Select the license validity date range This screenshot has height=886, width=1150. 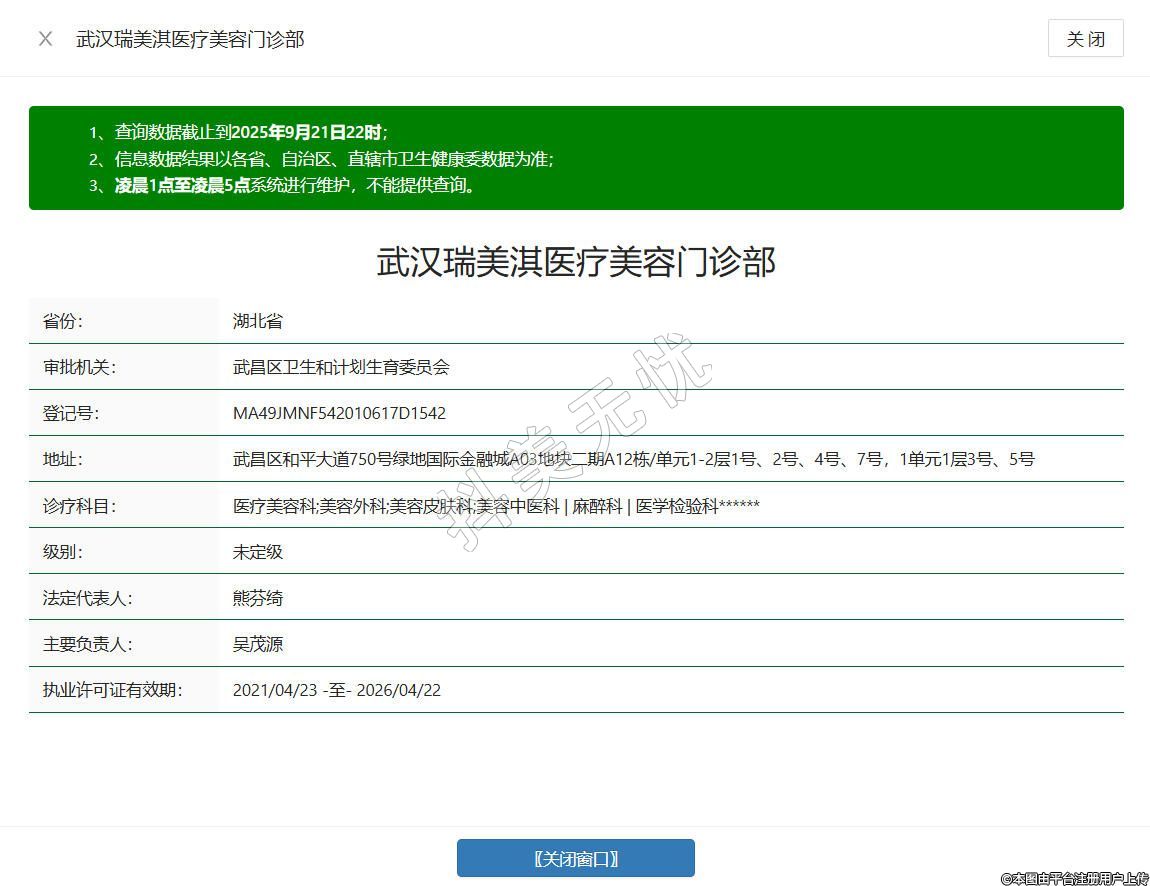click(336, 690)
